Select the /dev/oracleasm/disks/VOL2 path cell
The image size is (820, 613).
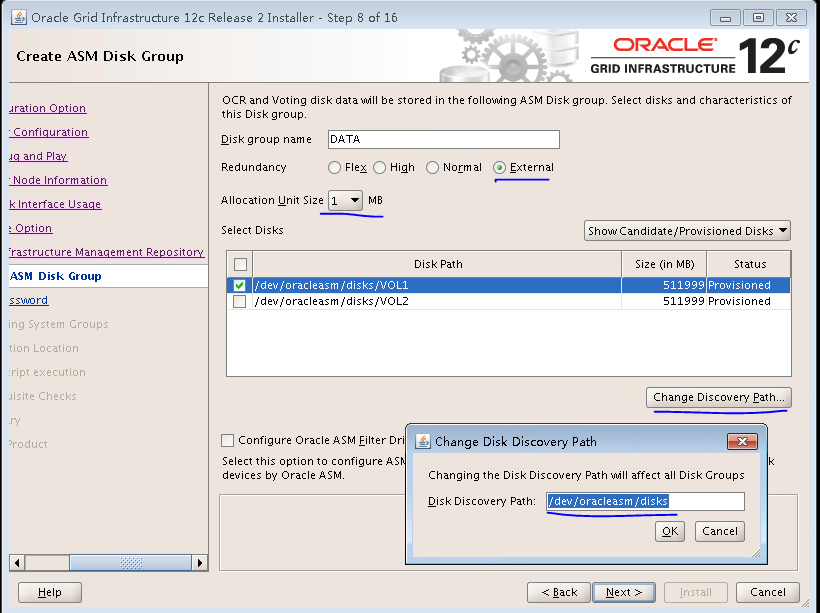tap(437, 301)
